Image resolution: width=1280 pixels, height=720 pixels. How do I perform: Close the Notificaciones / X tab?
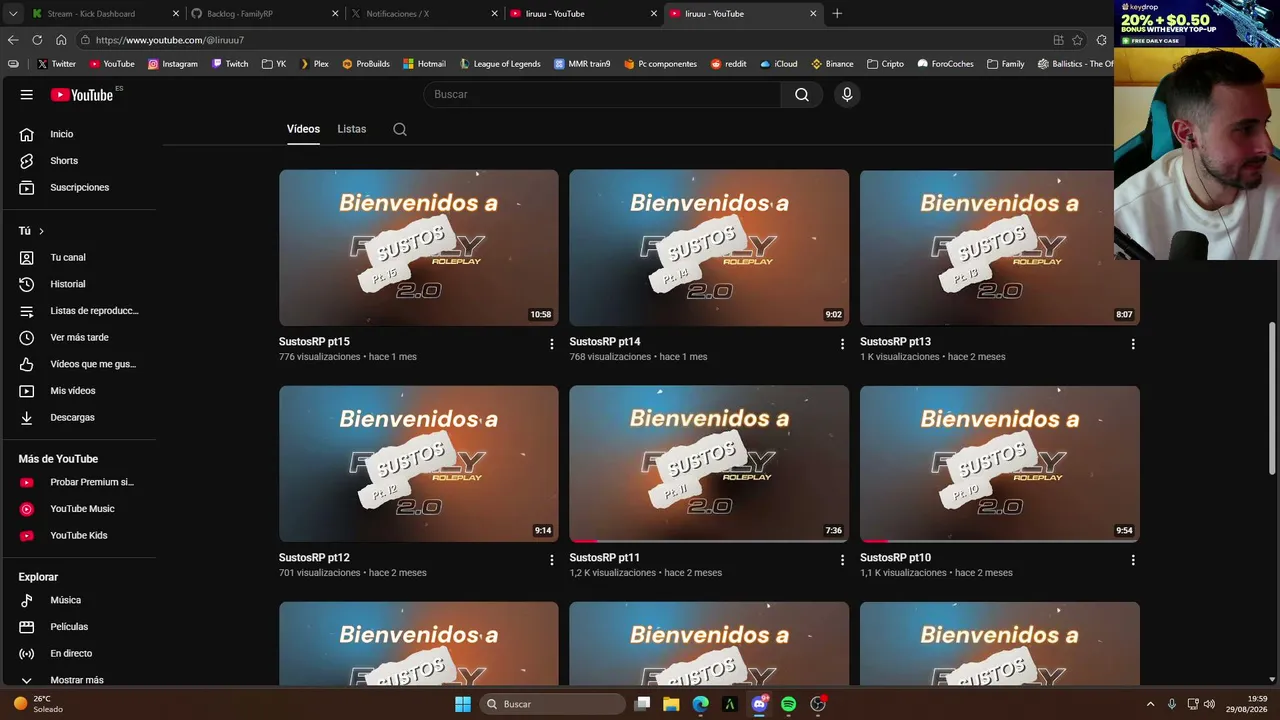coord(494,14)
